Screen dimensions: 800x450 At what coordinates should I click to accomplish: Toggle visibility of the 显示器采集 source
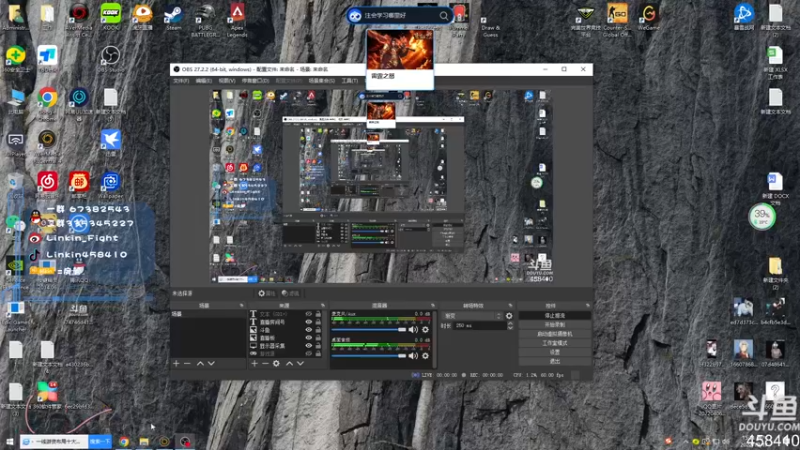pos(309,345)
